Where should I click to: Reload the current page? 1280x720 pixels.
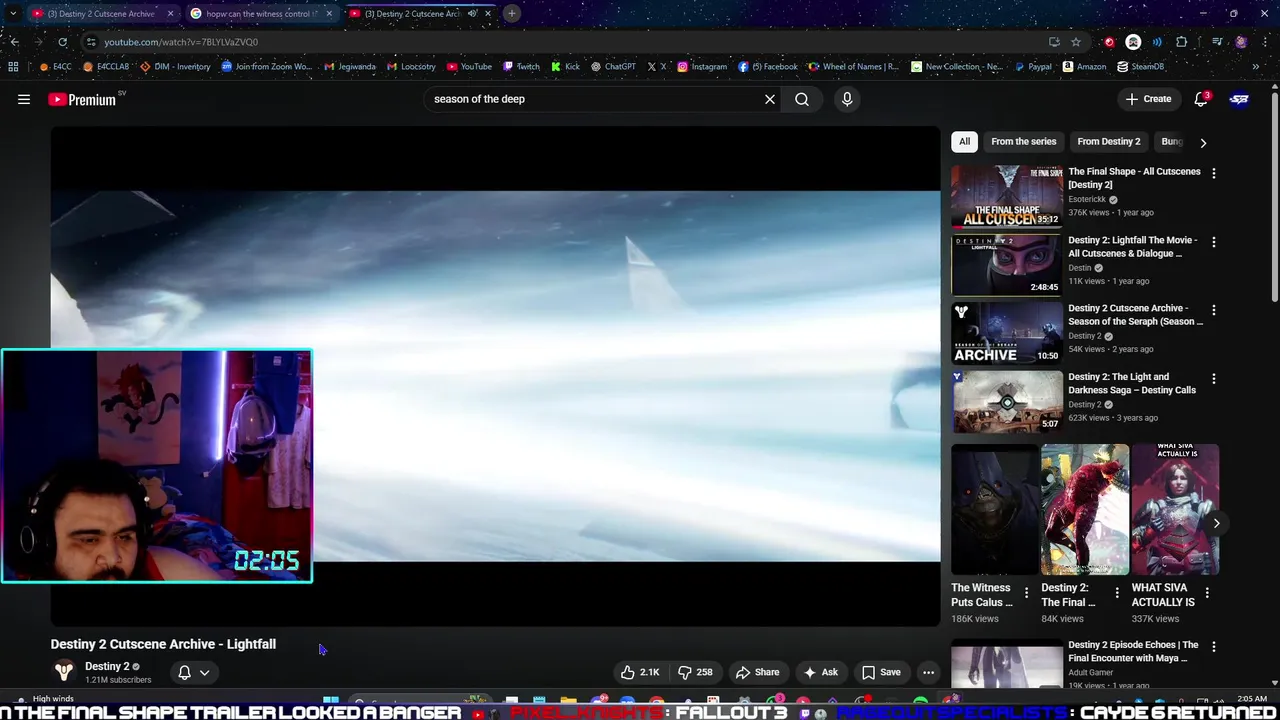[62, 42]
